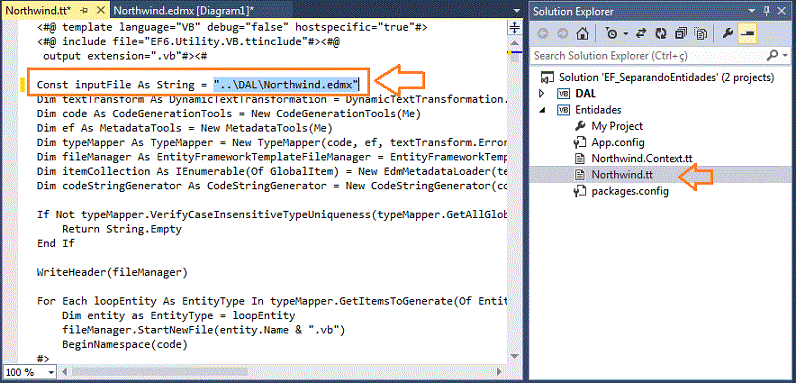Image resolution: width=796 pixels, height=383 pixels.
Task: Close the Northwind.tt editor tab
Action: tap(101, 10)
